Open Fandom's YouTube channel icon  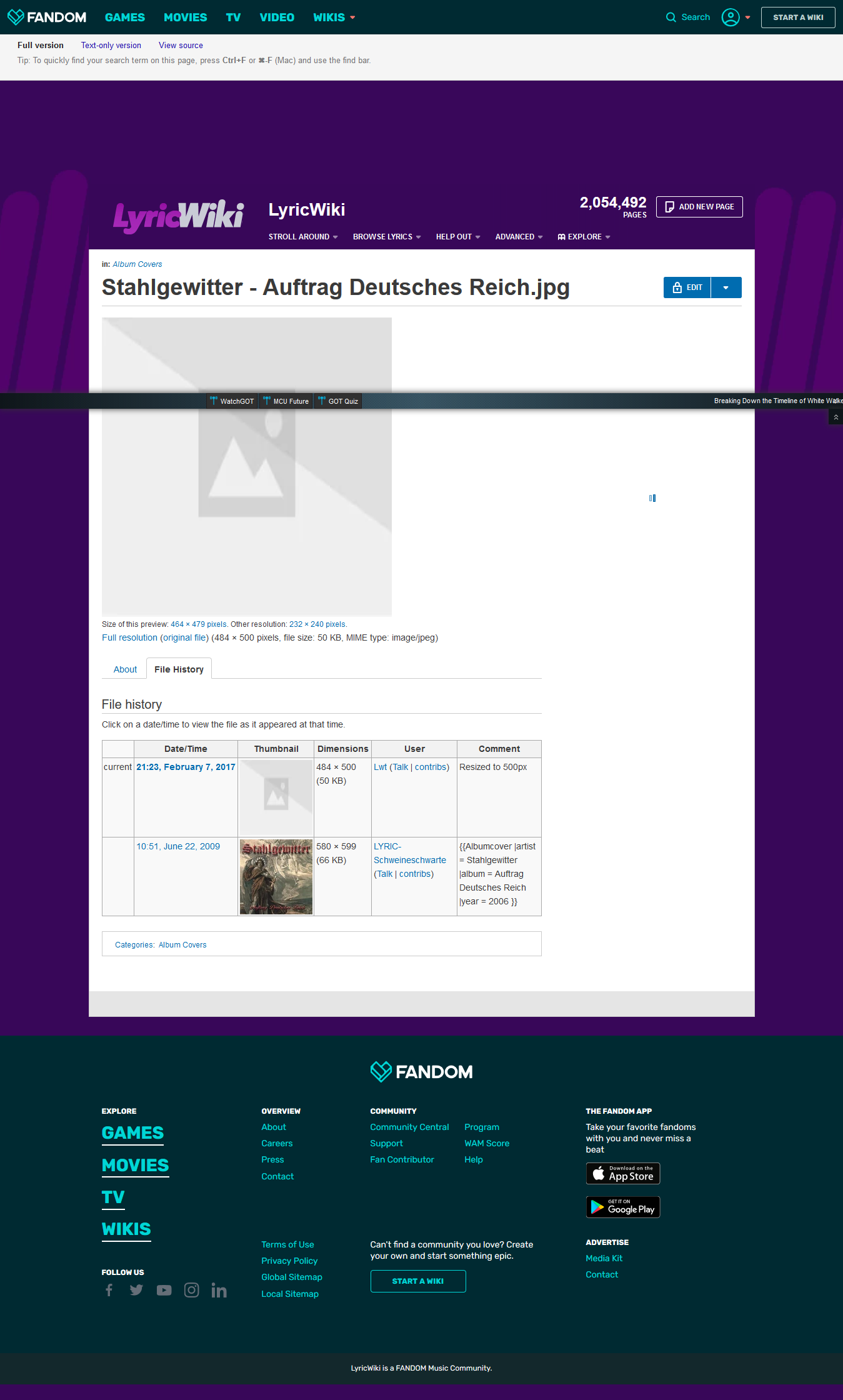(164, 1290)
